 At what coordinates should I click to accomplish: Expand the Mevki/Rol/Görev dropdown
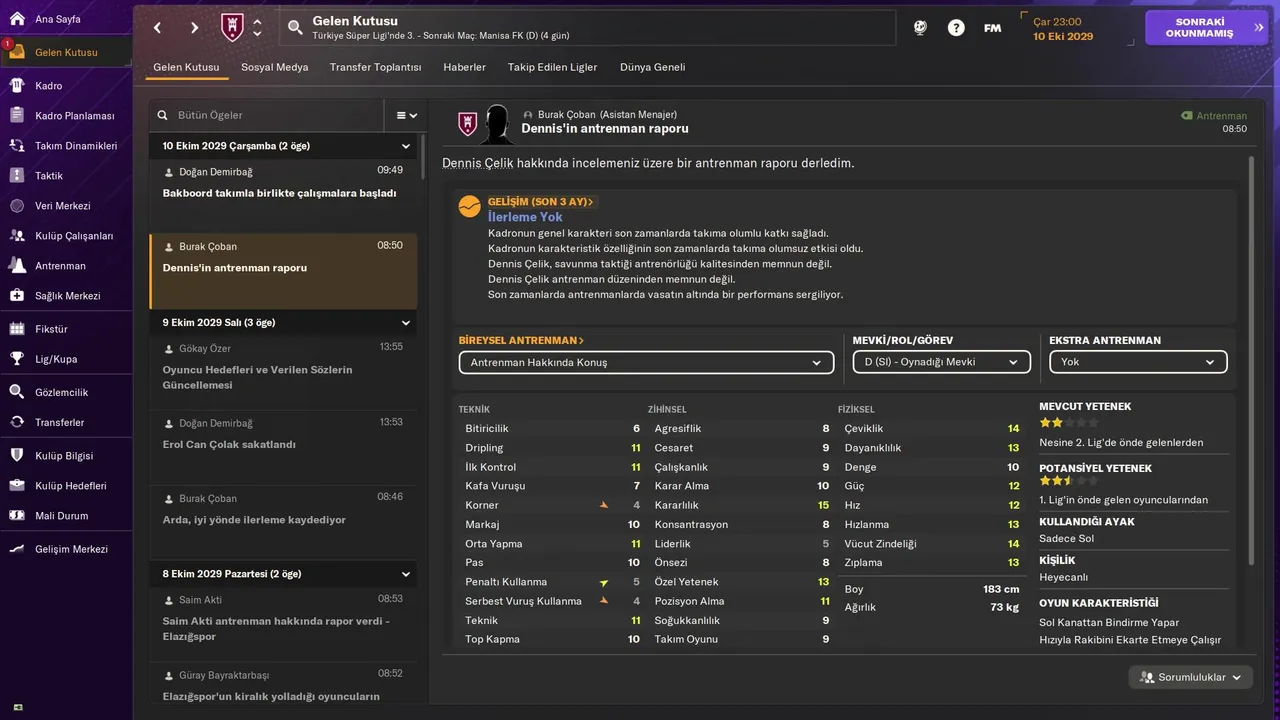pos(941,362)
